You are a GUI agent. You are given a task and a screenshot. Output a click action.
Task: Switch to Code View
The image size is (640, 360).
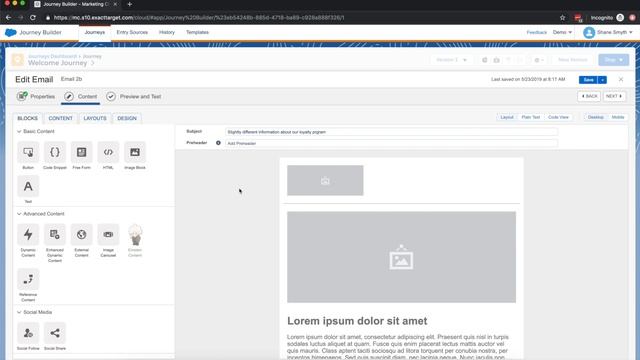558,117
